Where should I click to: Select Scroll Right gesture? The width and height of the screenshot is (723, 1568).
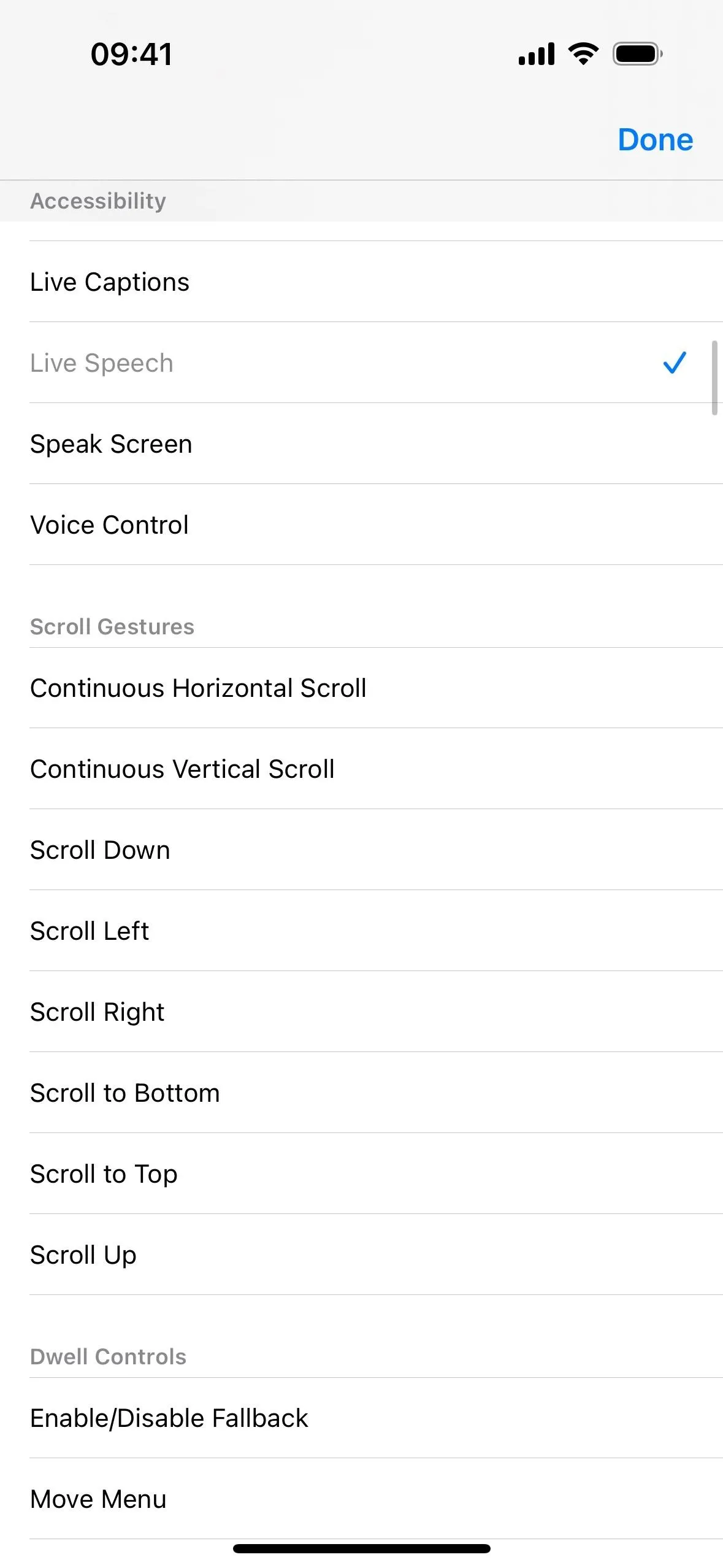coord(361,1012)
